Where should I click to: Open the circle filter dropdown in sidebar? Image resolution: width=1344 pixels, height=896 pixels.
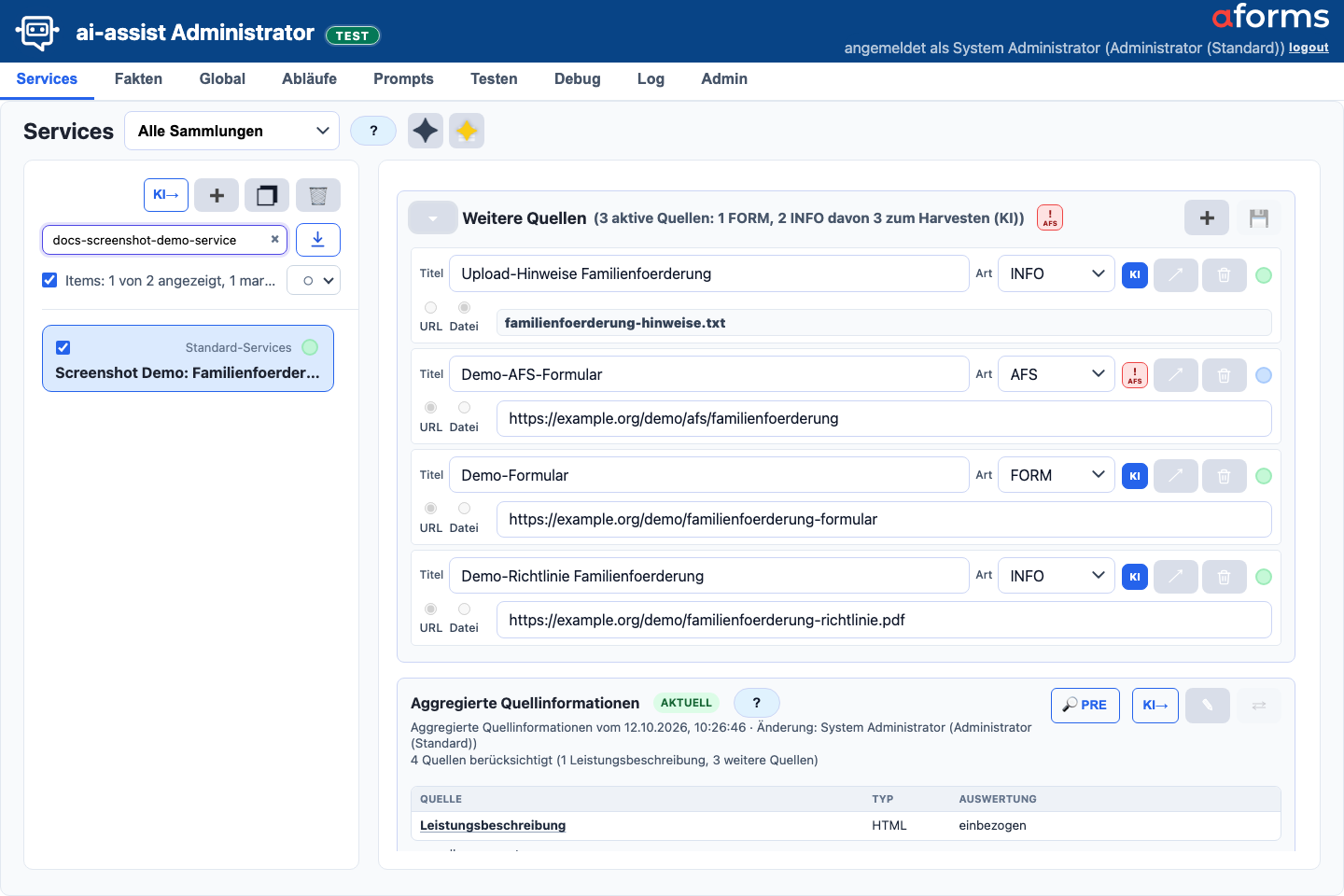click(x=314, y=280)
